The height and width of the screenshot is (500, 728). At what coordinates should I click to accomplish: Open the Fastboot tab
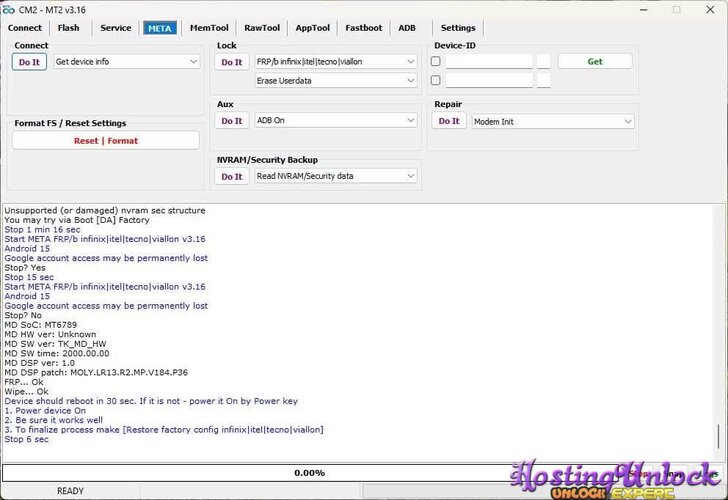tap(364, 28)
